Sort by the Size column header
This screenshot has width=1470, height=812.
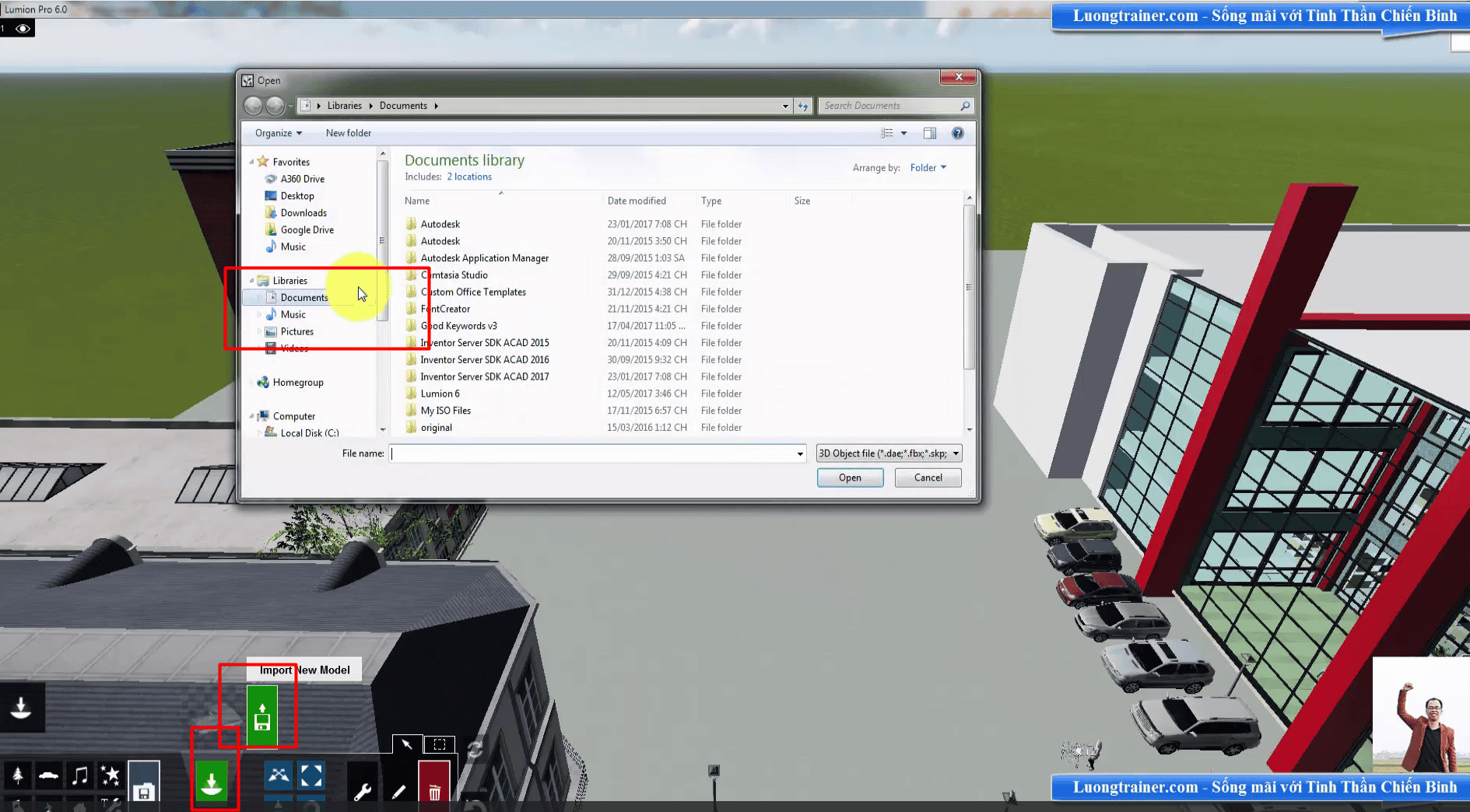[x=802, y=201]
